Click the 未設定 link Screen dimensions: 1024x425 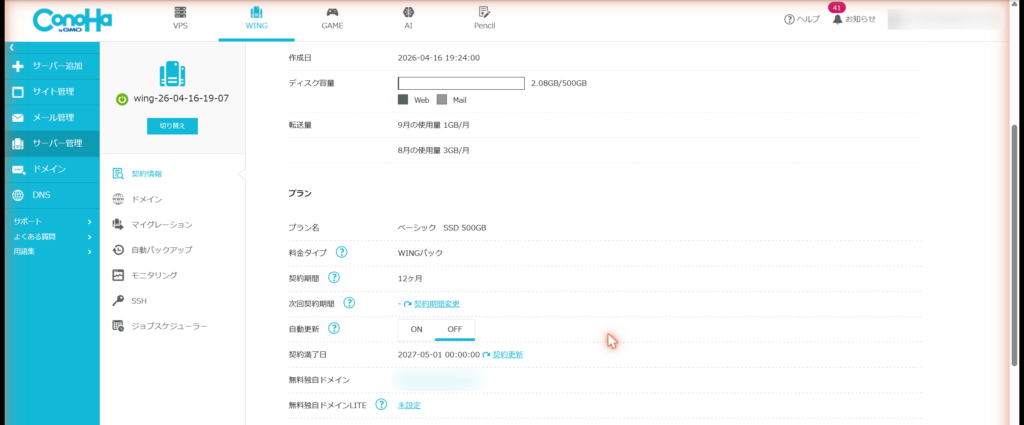tap(409, 405)
